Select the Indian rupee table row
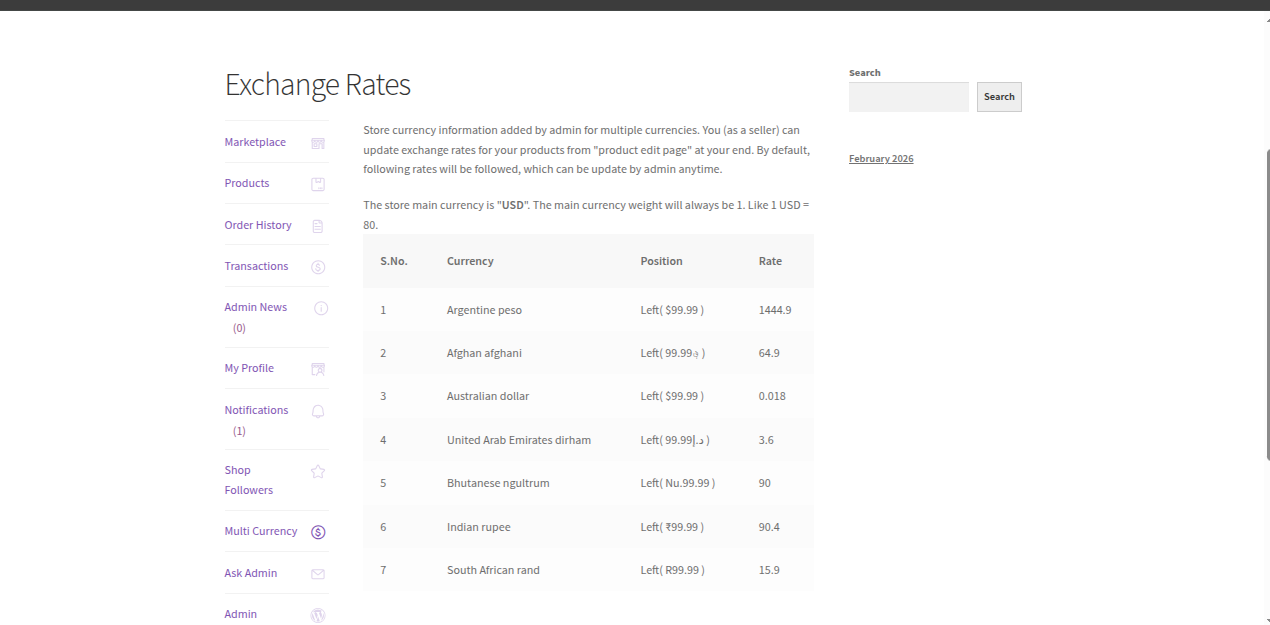Image resolution: width=1270 pixels, height=625 pixels. click(x=588, y=527)
